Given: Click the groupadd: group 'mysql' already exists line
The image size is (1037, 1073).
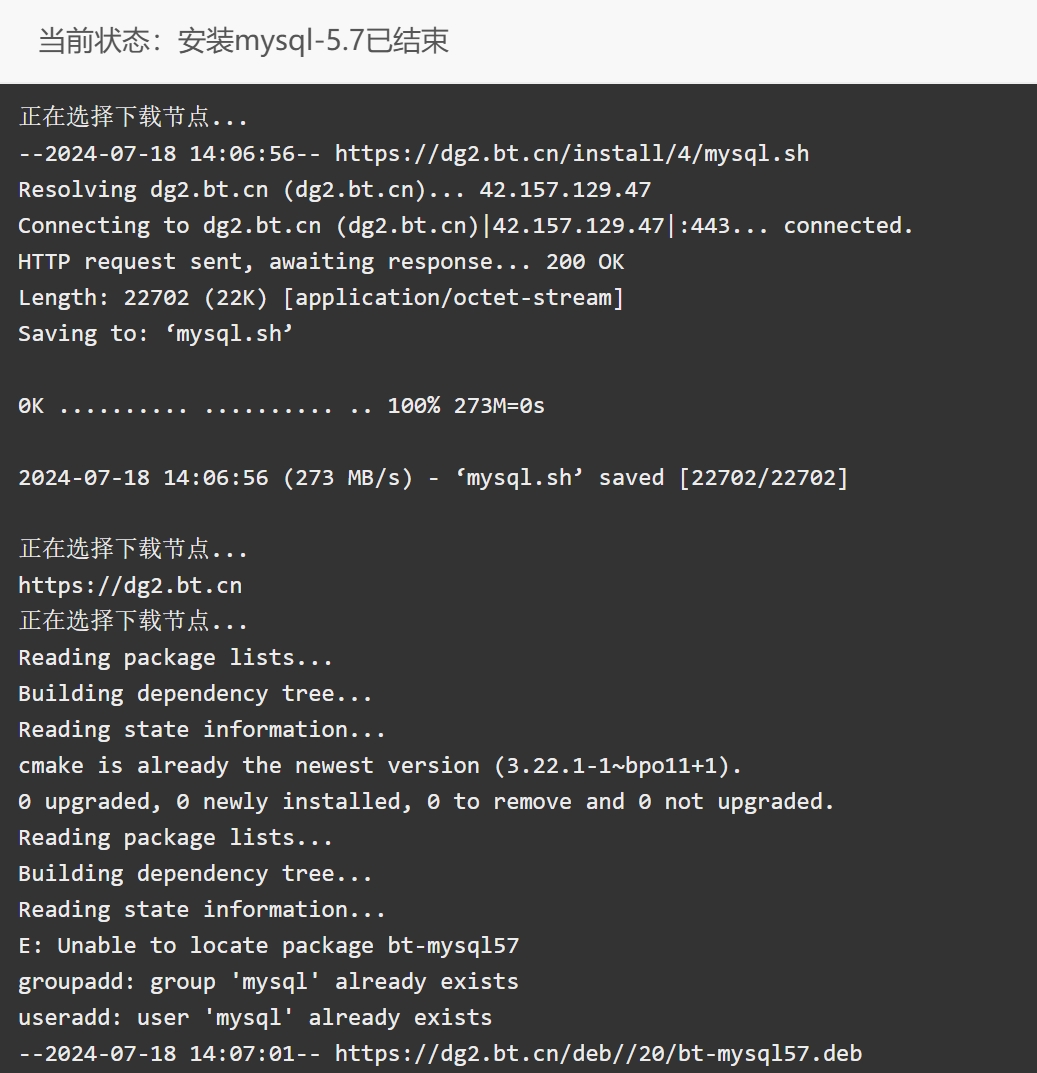Looking at the screenshot, I should (x=268, y=981).
